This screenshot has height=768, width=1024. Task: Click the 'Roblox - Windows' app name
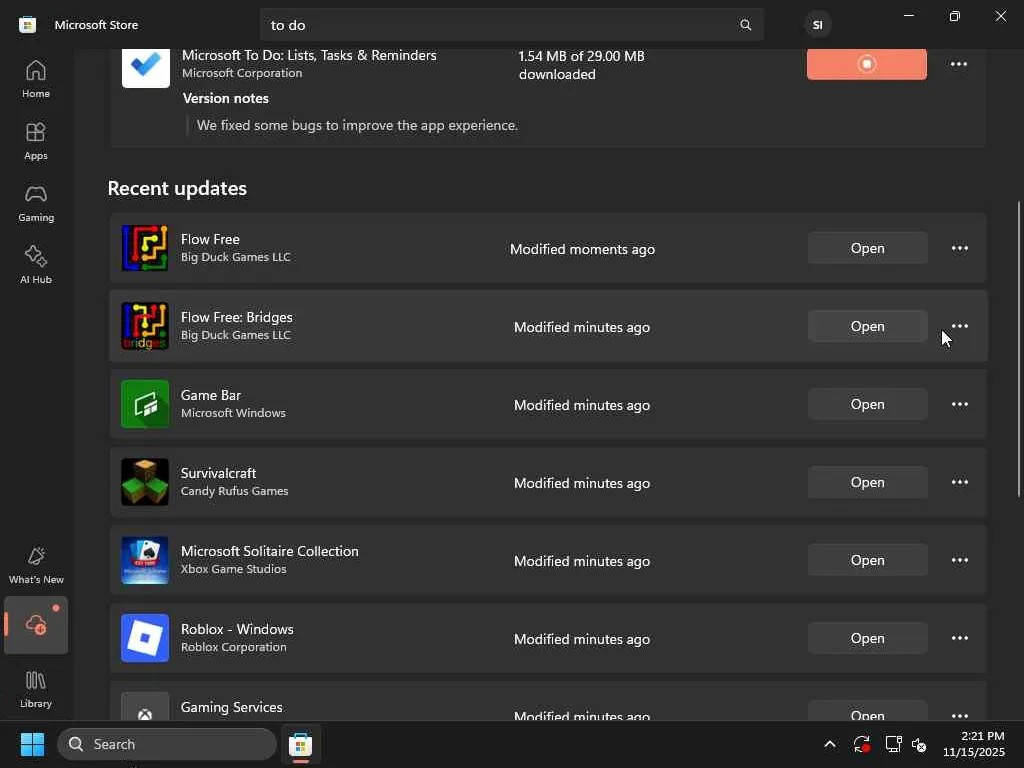237,629
